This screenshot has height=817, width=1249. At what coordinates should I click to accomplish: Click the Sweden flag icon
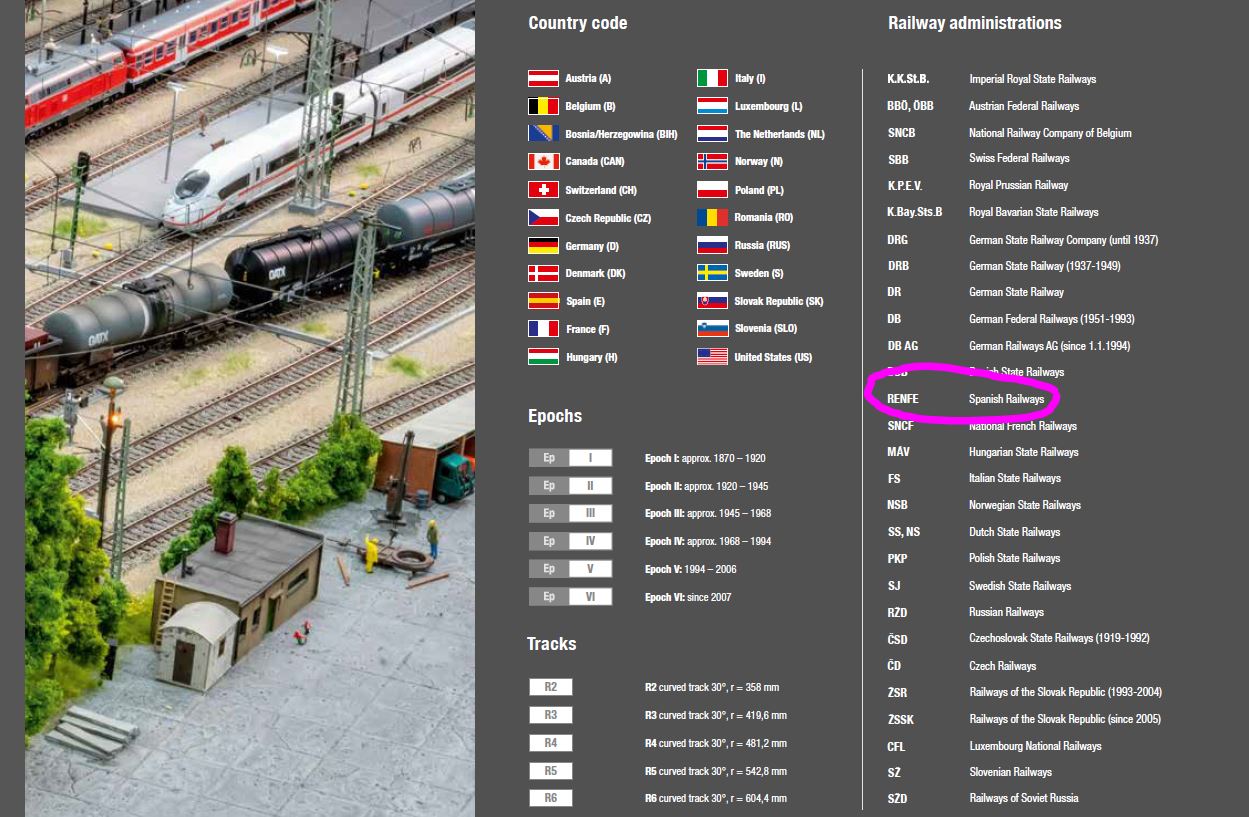pyautogui.click(x=712, y=273)
